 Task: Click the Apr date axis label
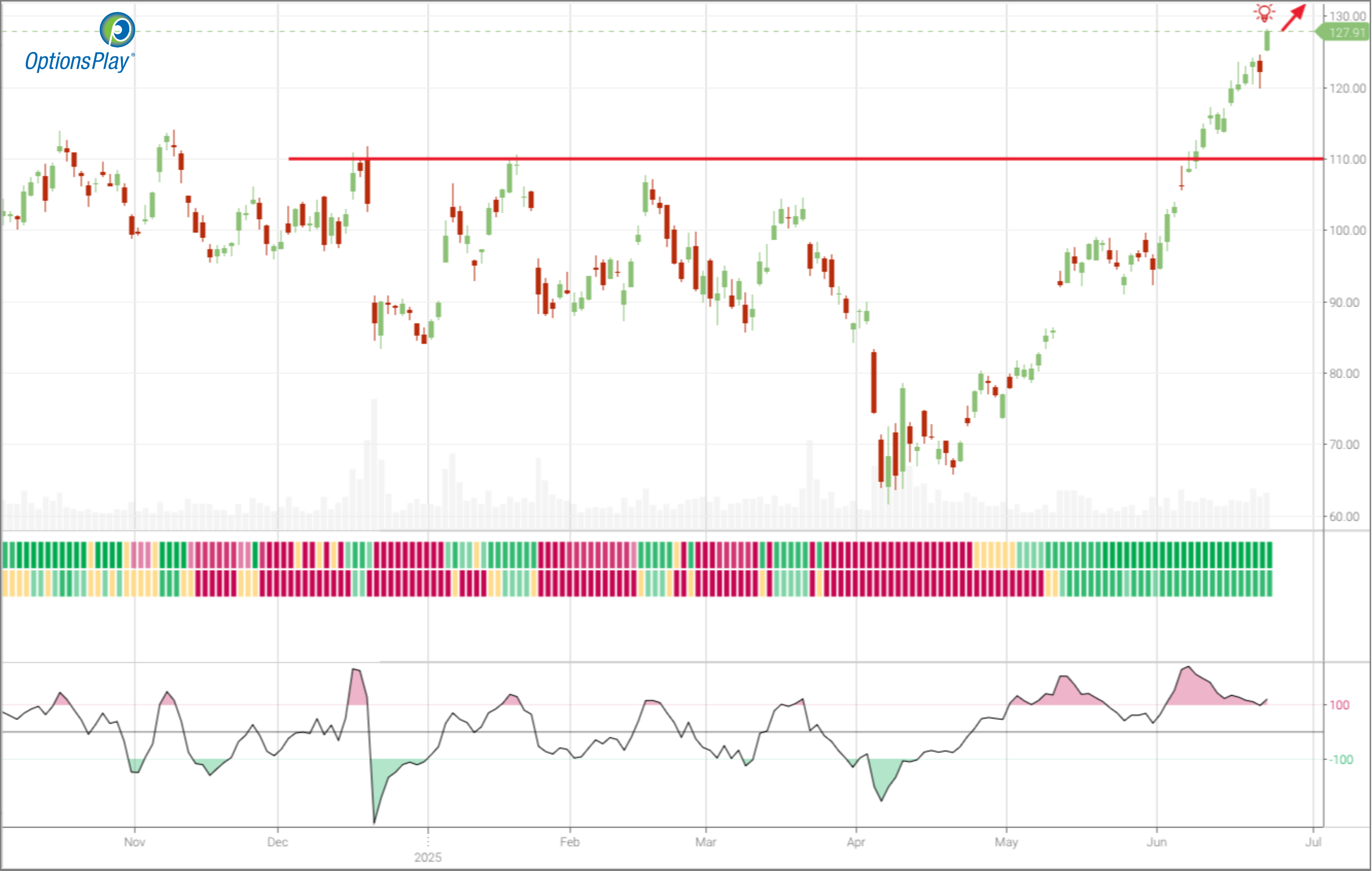856,842
